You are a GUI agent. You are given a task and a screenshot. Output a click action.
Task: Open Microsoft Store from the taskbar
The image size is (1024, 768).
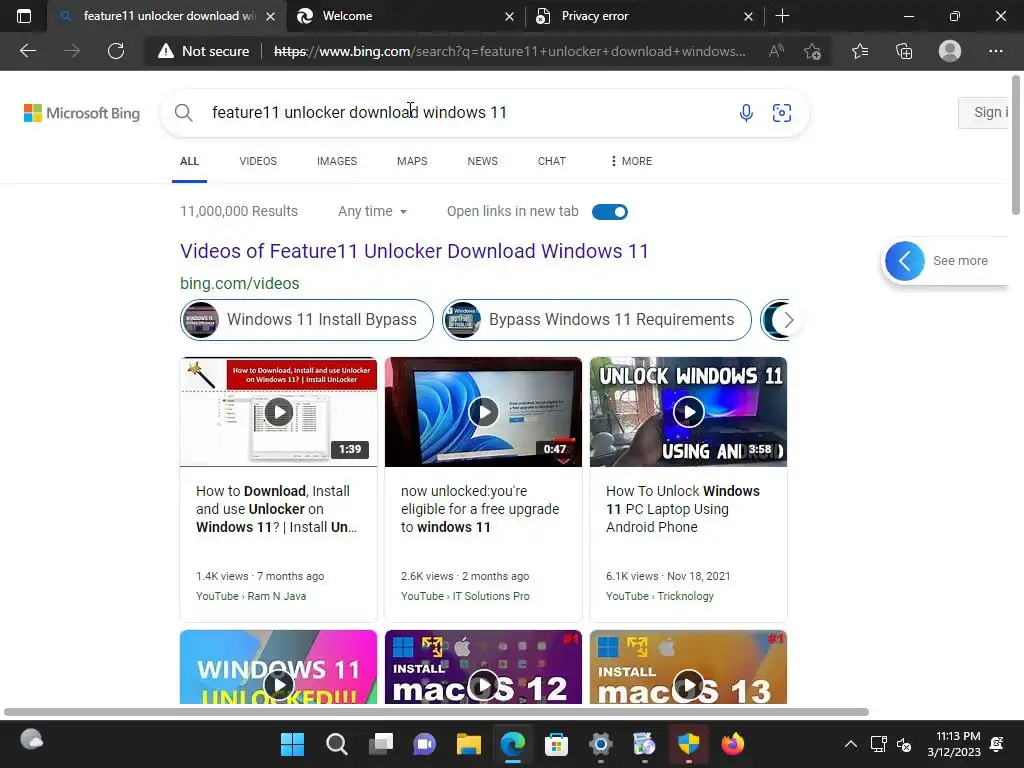[x=556, y=744]
